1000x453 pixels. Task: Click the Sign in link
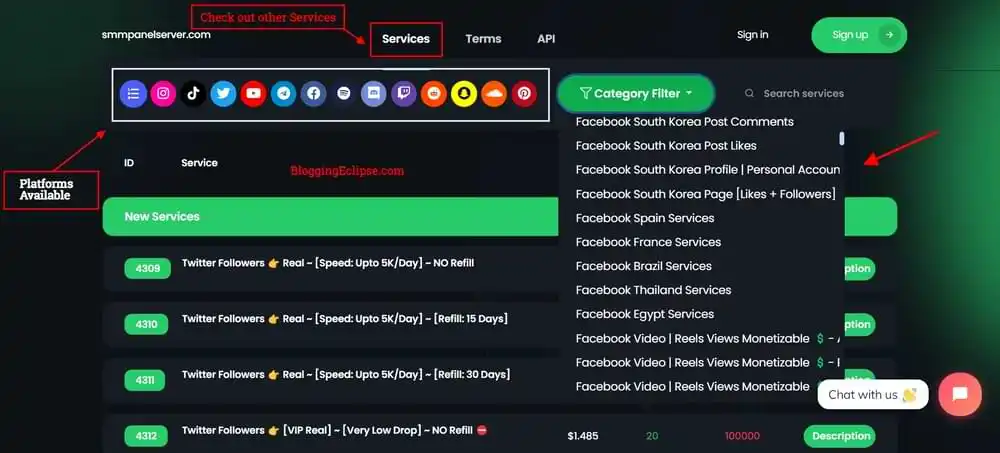click(x=753, y=35)
